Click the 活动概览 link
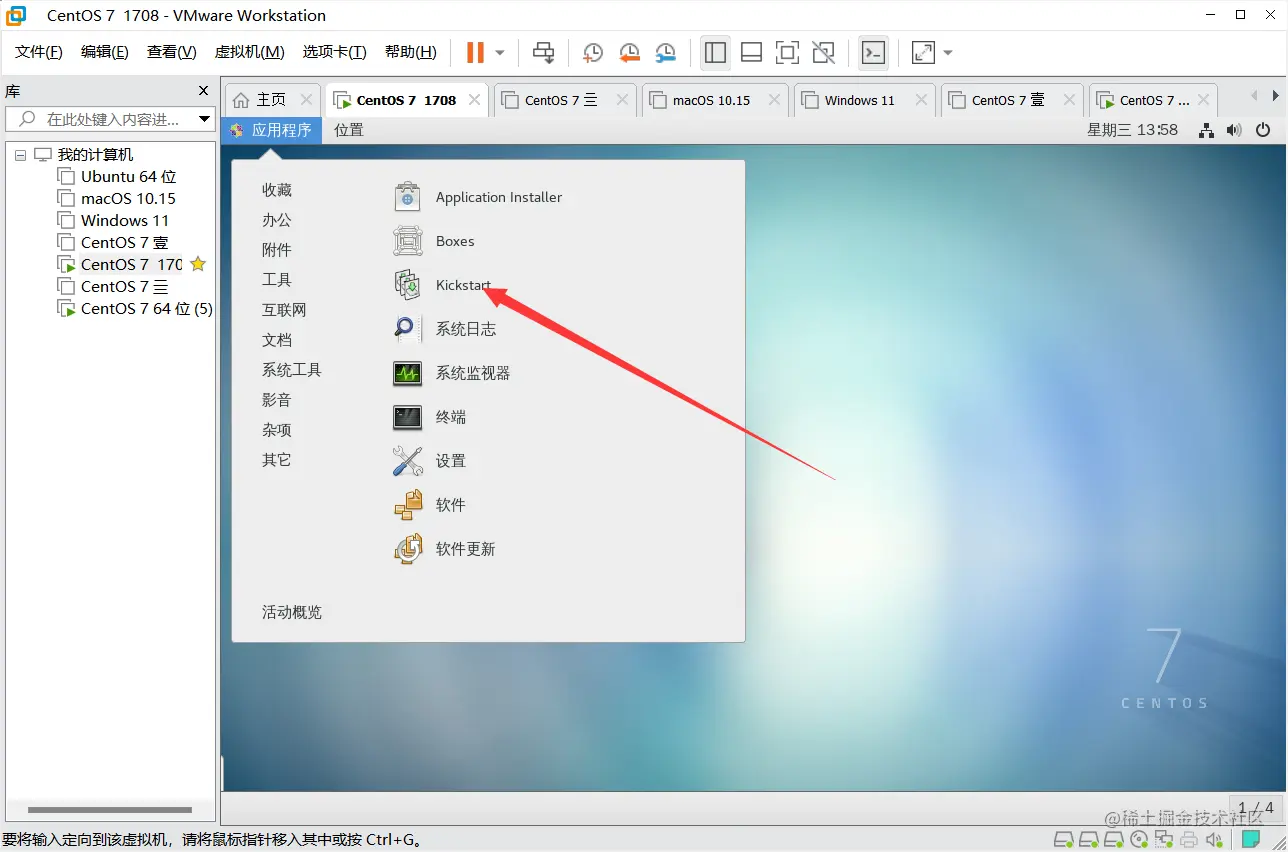 click(x=292, y=612)
